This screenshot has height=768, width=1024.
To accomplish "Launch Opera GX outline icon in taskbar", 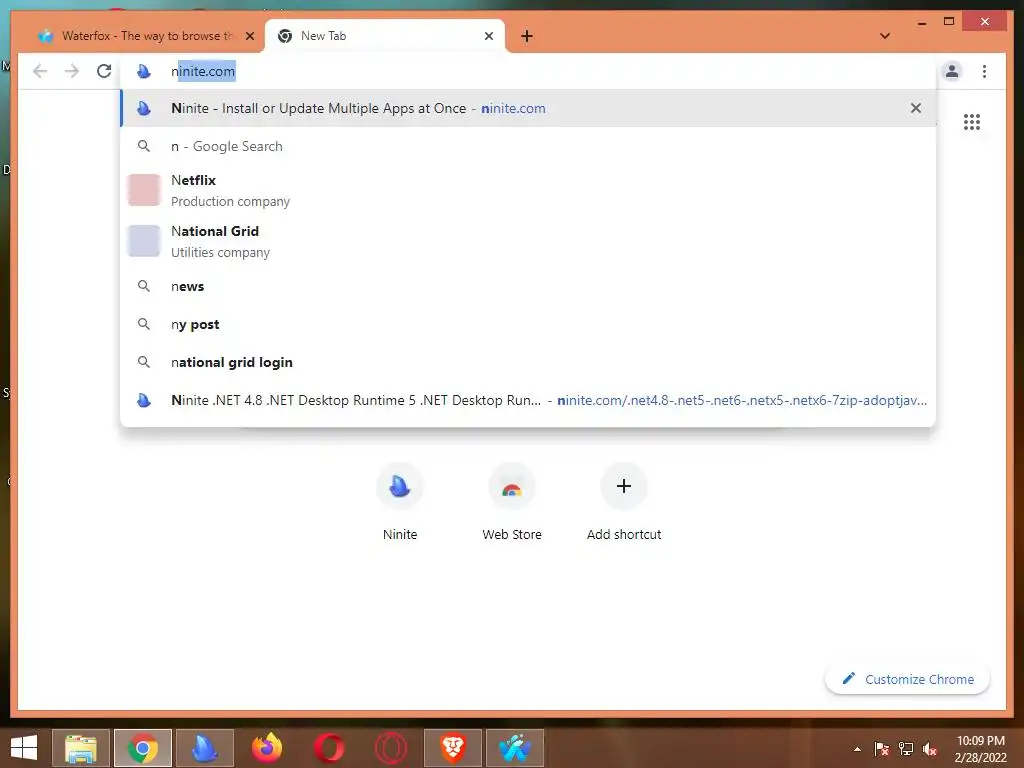I will pos(391,748).
